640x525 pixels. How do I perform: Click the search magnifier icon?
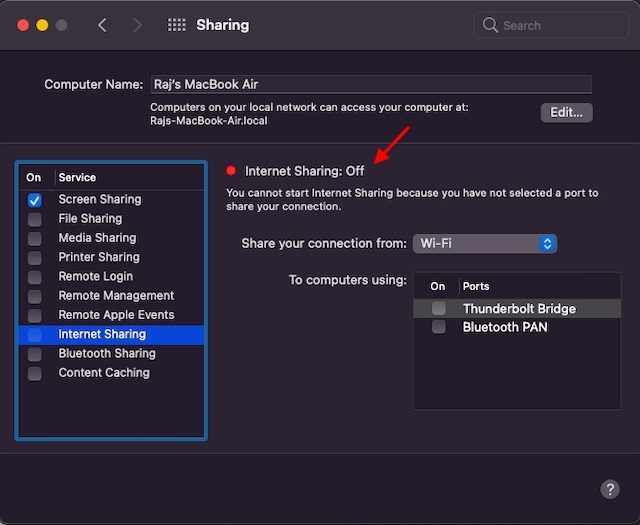(490, 25)
